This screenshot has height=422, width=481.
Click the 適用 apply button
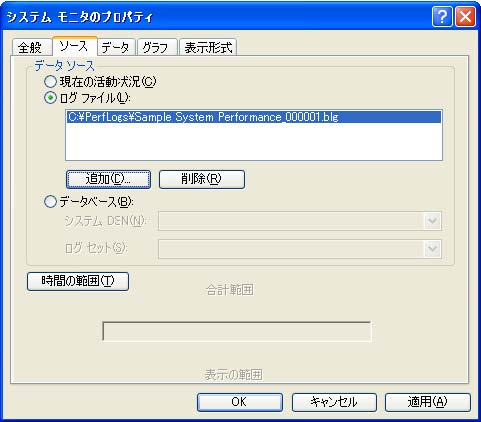click(428, 402)
